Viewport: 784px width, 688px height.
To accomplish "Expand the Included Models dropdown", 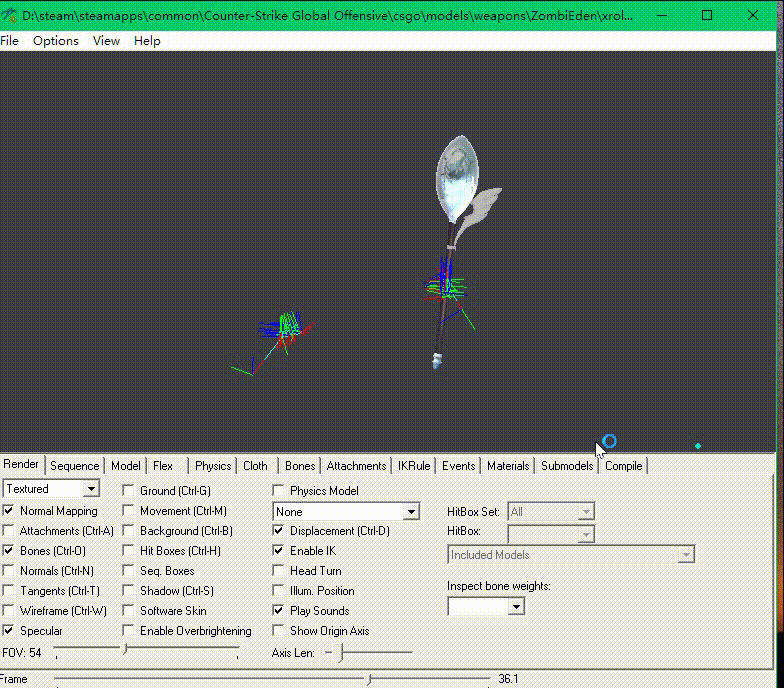I will point(571,554).
